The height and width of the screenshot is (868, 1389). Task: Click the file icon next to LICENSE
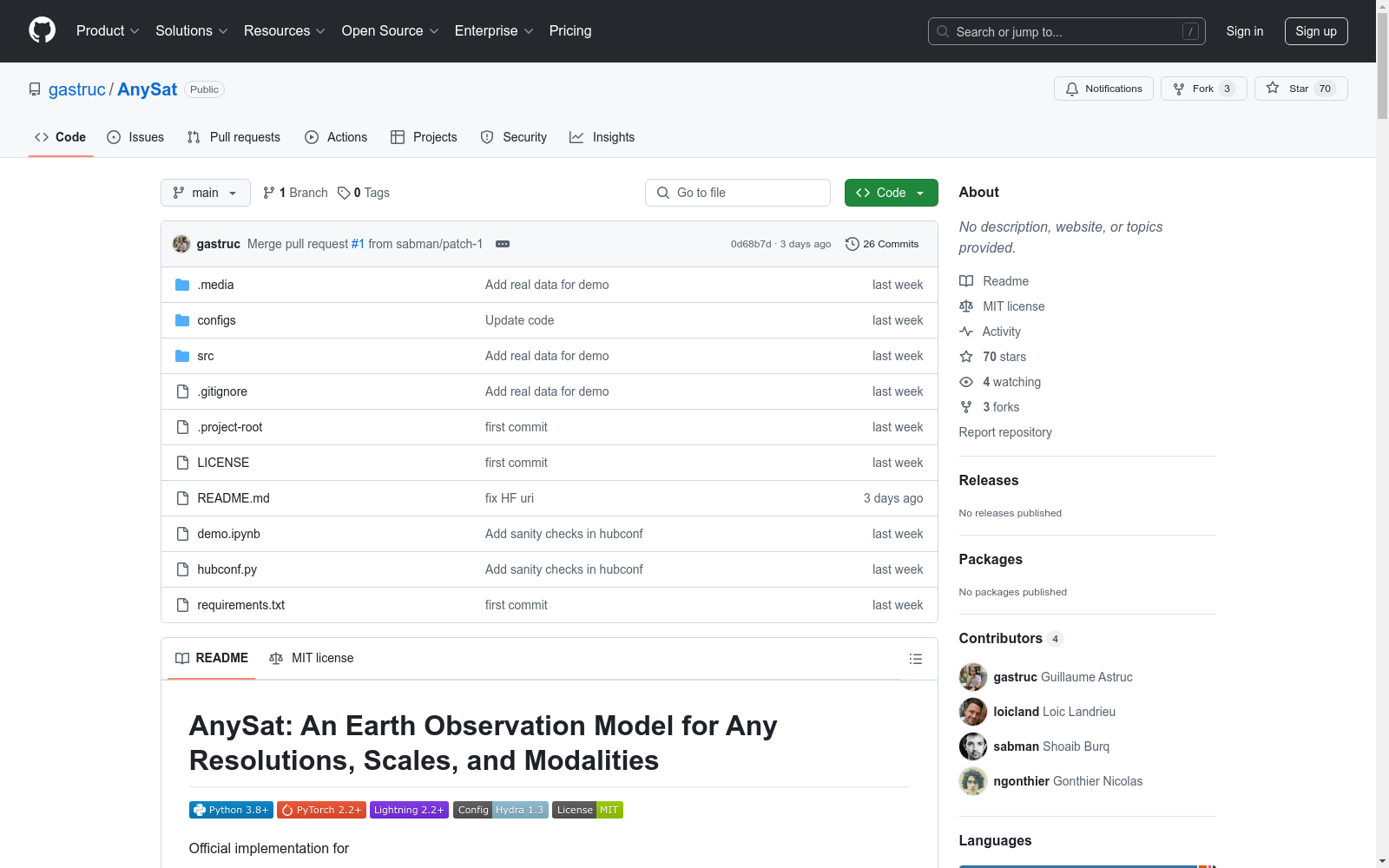(182, 463)
